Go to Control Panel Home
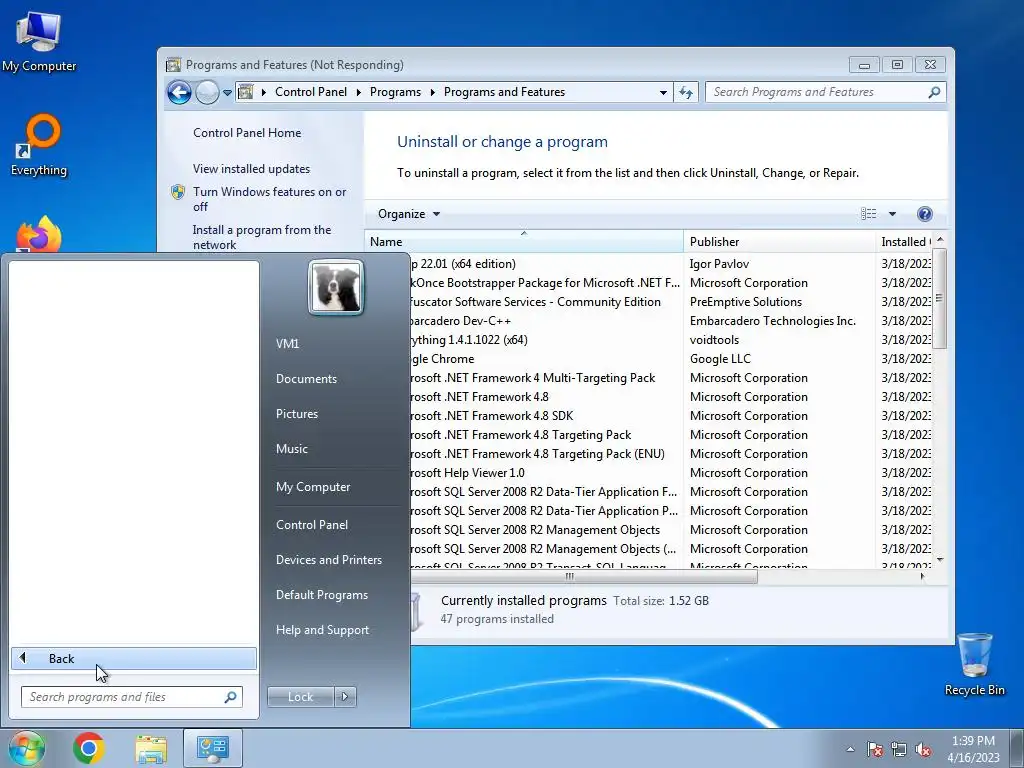This screenshot has height=768, width=1024. pyautogui.click(x=247, y=133)
